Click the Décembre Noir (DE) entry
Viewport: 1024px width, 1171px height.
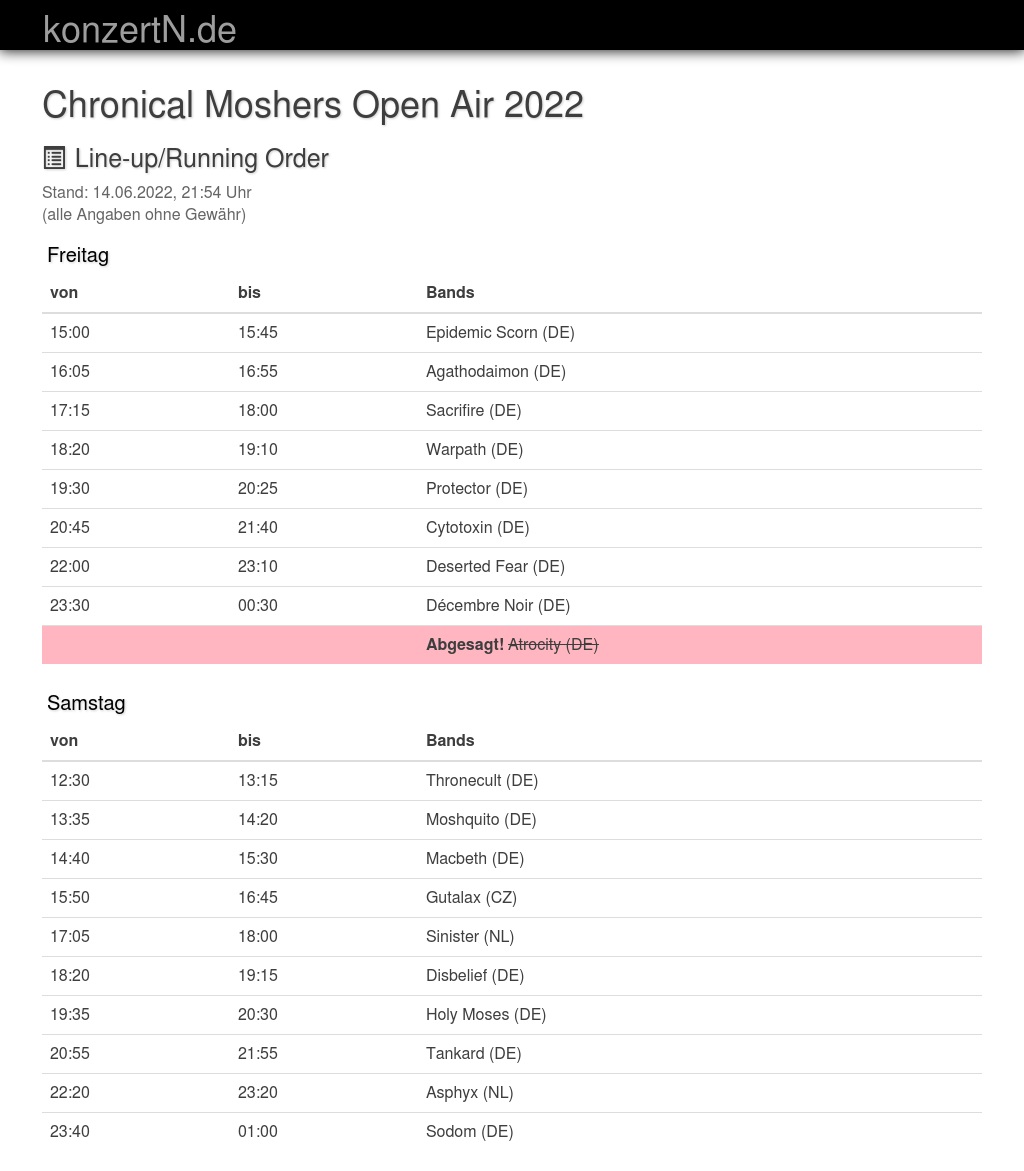pyautogui.click(x=498, y=606)
